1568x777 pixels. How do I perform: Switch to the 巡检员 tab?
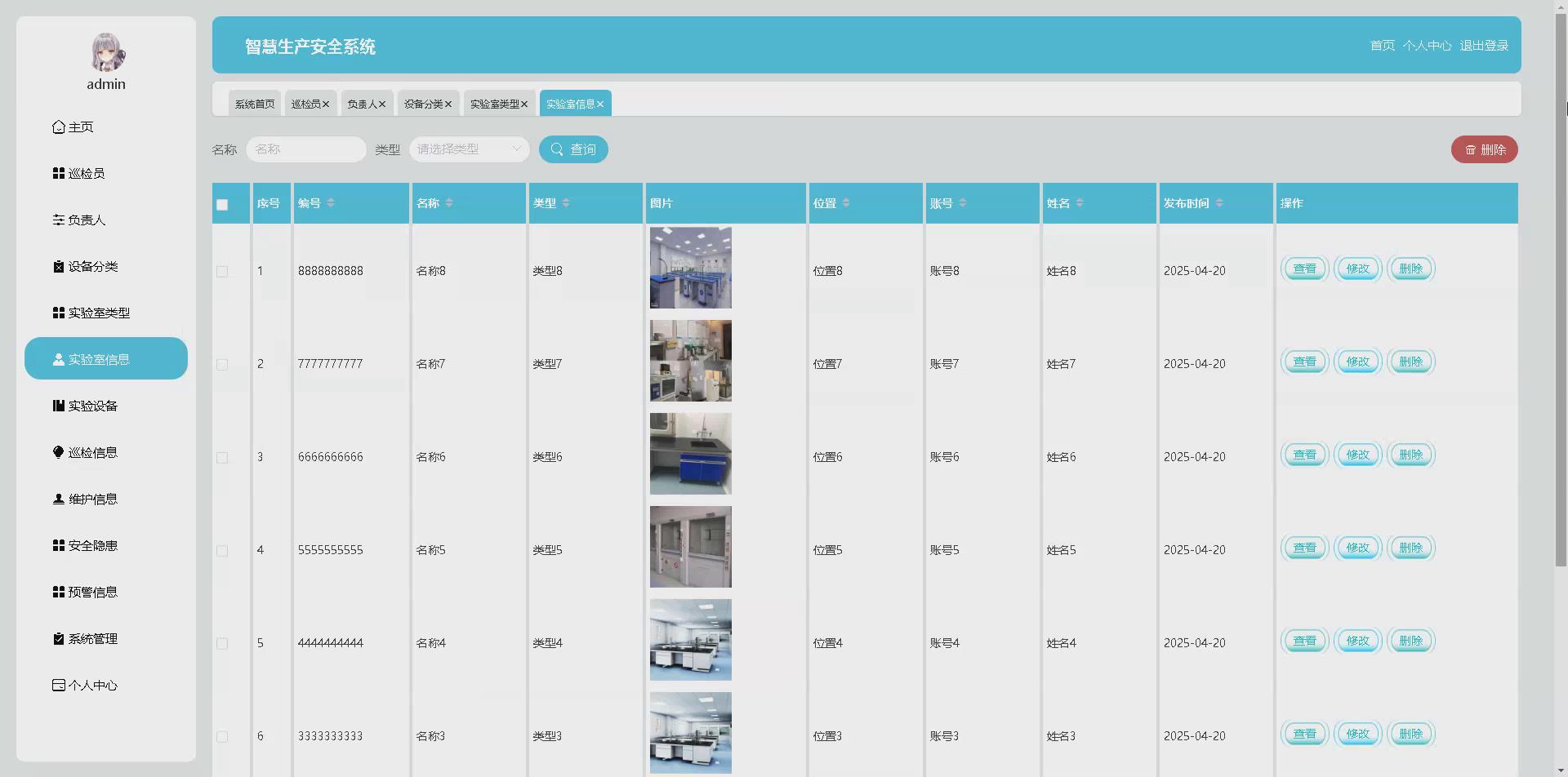pyautogui.click(x=305, y=104)
